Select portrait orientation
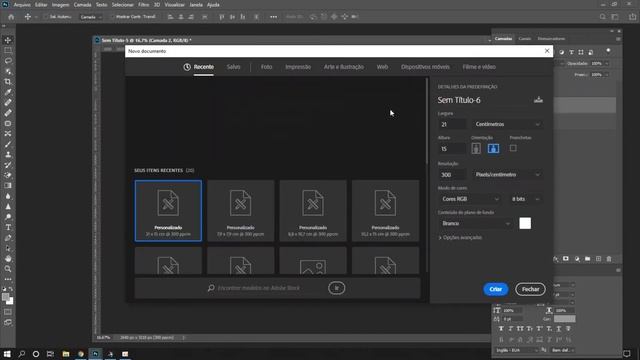 (476, 149)
